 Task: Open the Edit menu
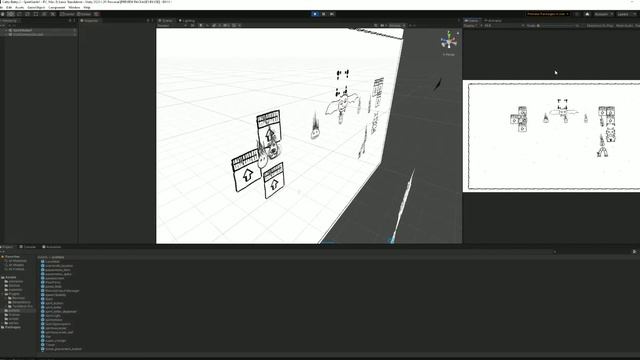(9, 7)
